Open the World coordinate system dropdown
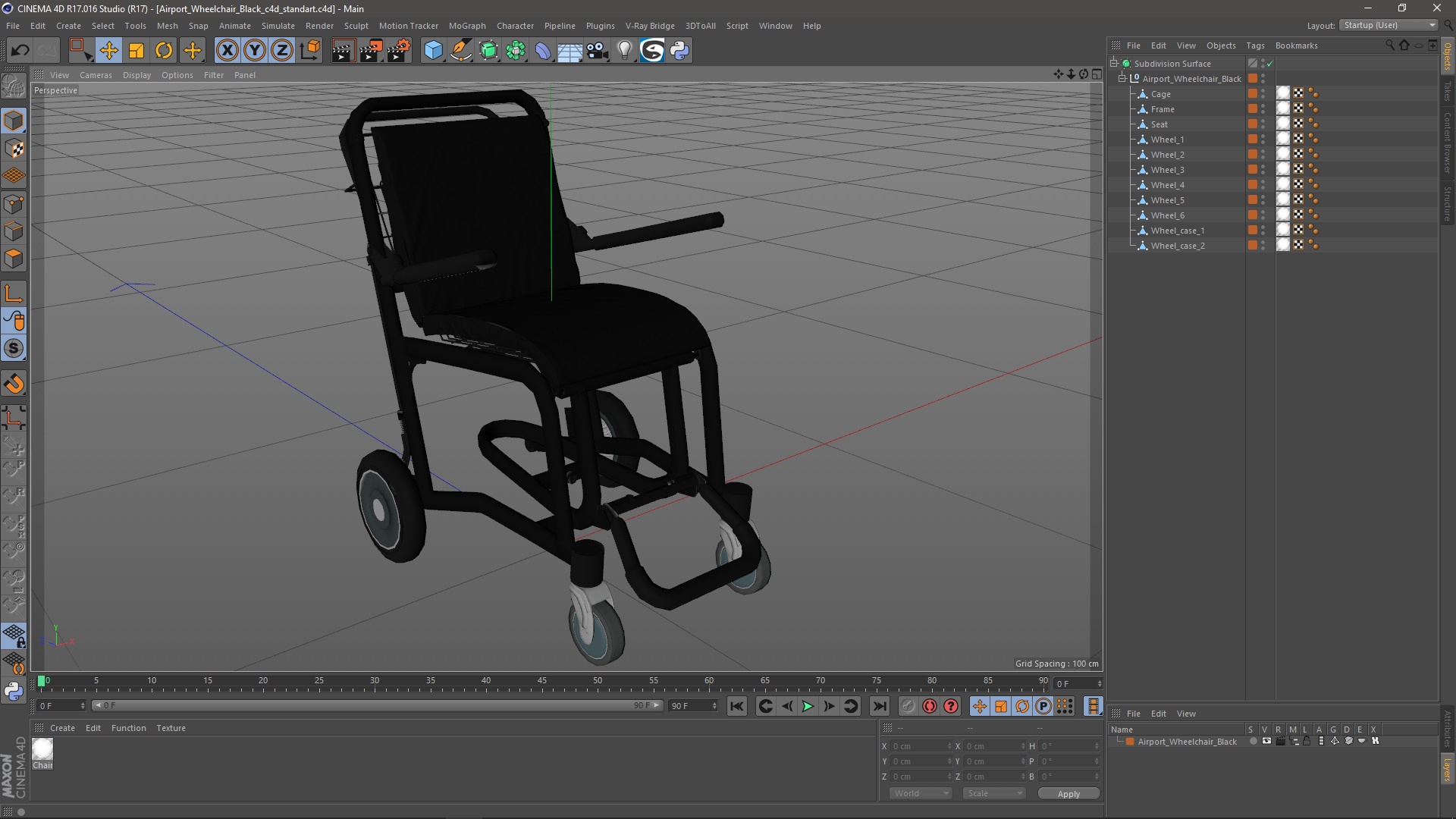The image size is (1456, 819). tap(921, 793)
